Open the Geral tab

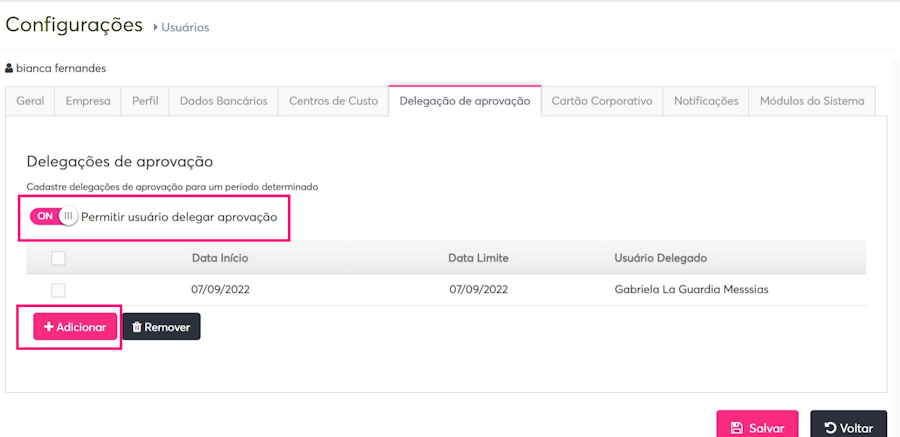pos(30,101)
